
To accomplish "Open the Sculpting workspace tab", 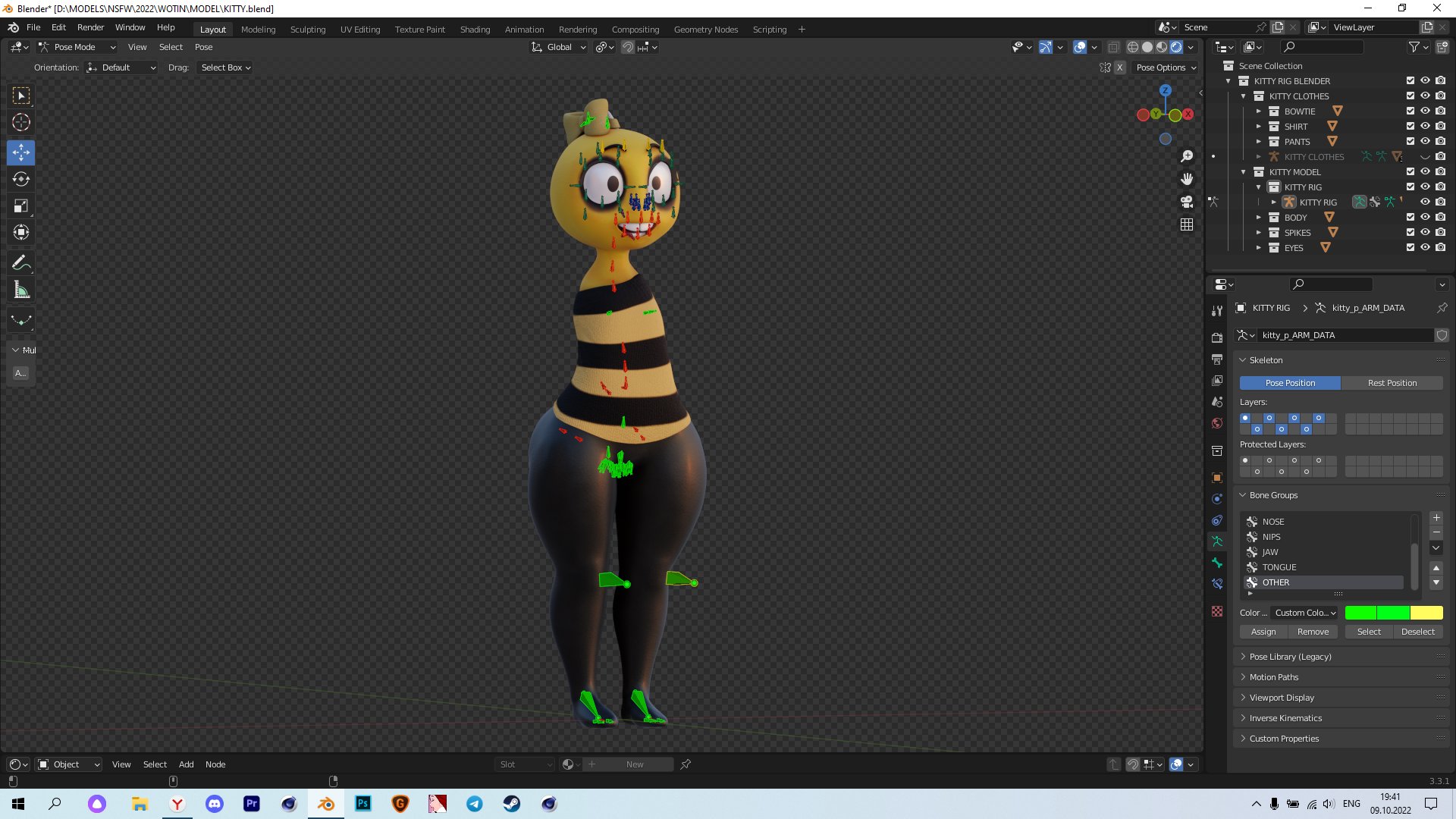I will (307, 30).
